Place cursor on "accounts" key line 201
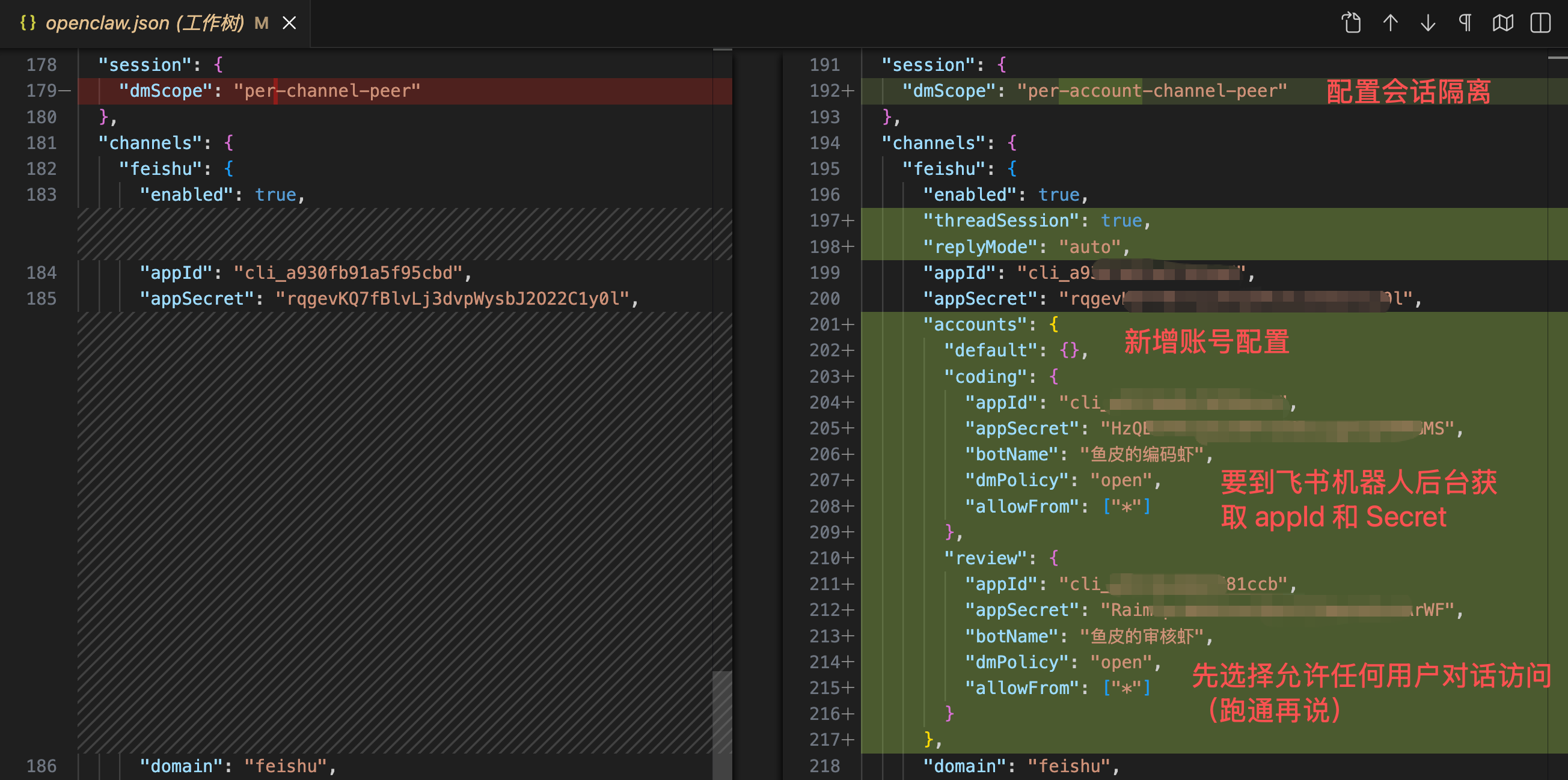The height and width of the screenshot is (780, 1568). pyautogui.click(x=975, y=324)
